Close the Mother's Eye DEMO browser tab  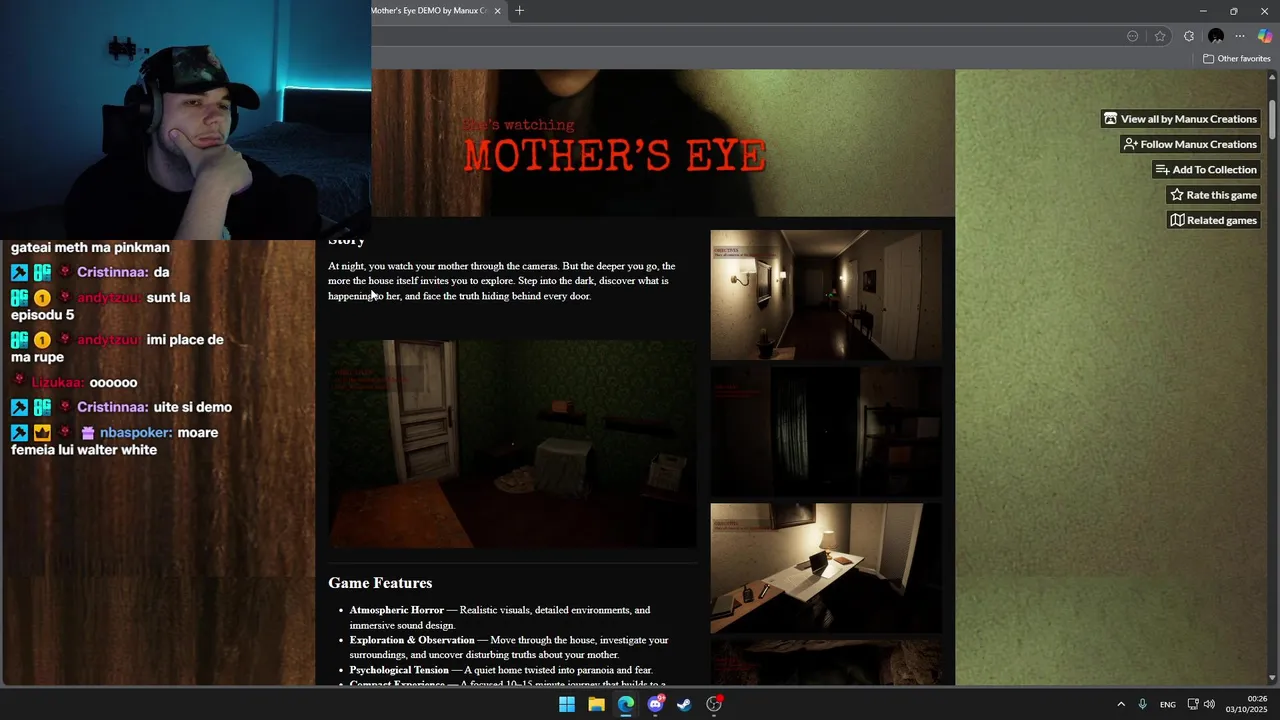click(498, 11)
